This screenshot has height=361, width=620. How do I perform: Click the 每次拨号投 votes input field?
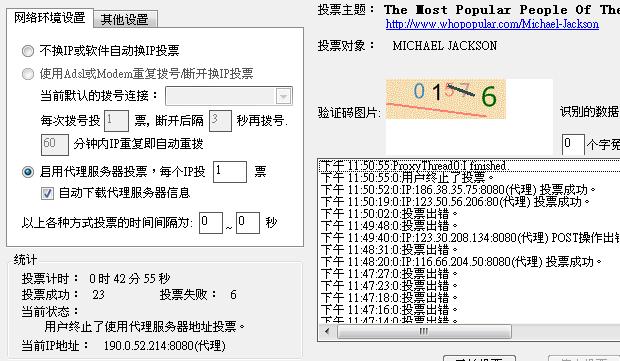pos(116,121)
